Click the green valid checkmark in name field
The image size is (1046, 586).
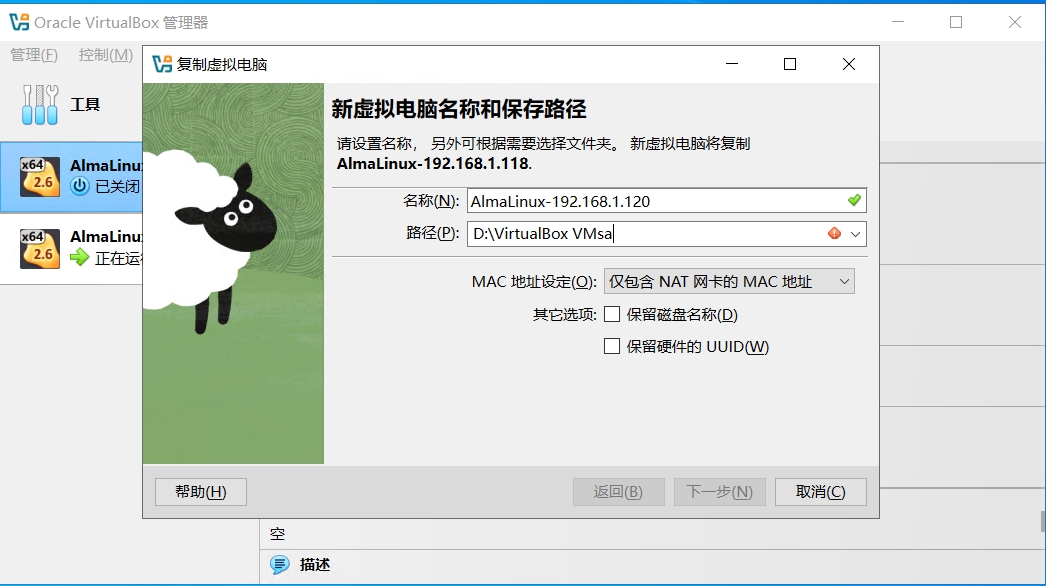pyautogui.click(x=855, y=200)
